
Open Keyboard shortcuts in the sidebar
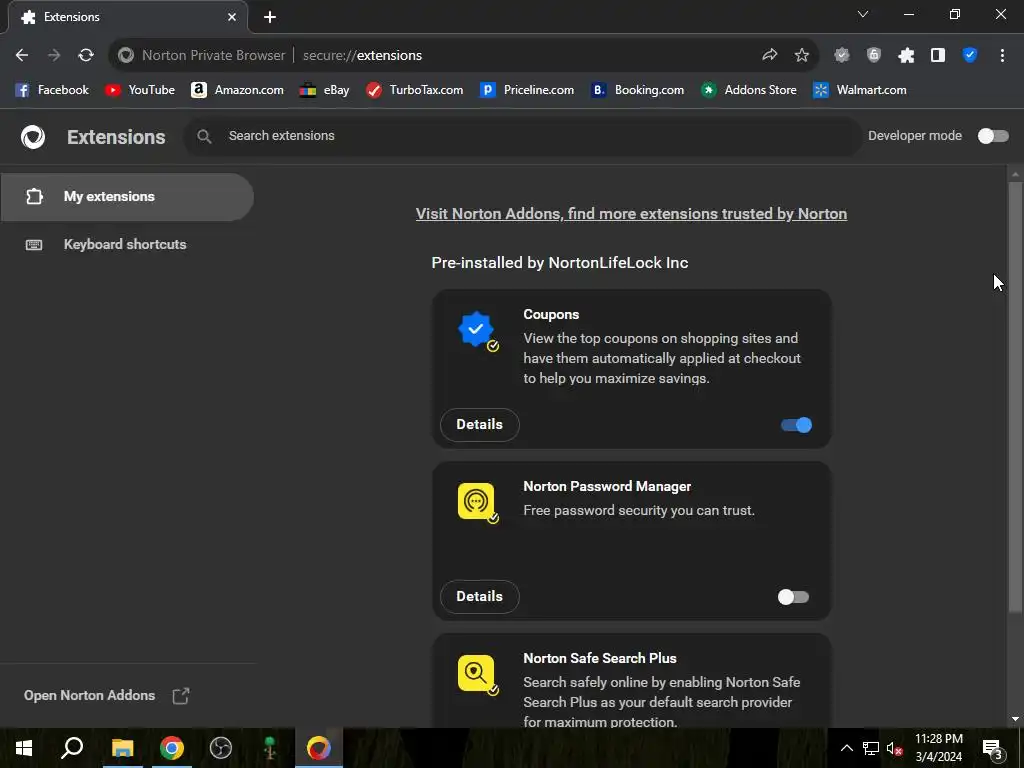127,244
